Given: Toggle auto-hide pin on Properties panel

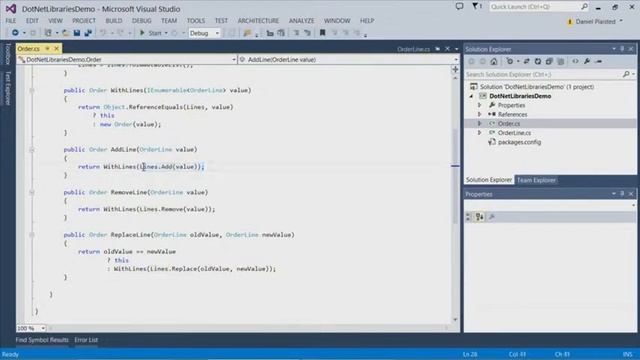Looking at the screenshot, I should coord(622,194).
